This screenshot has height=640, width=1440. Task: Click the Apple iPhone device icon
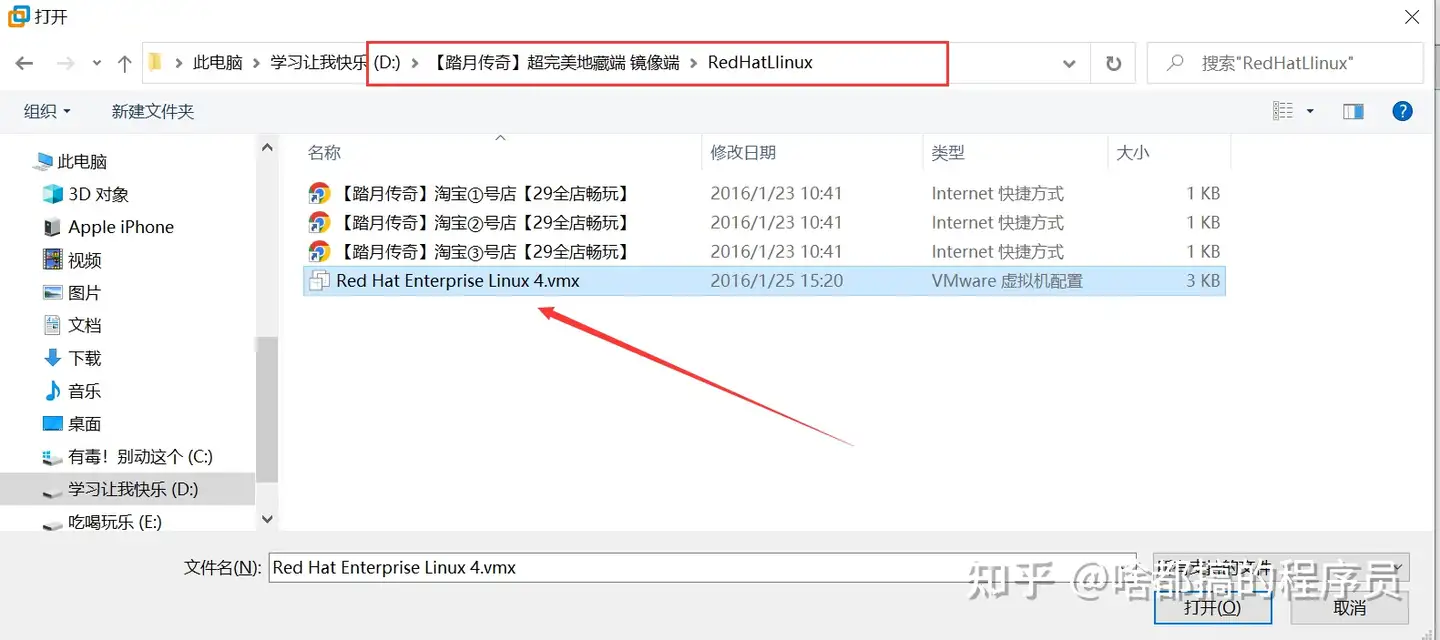click(x=53, y=227)
